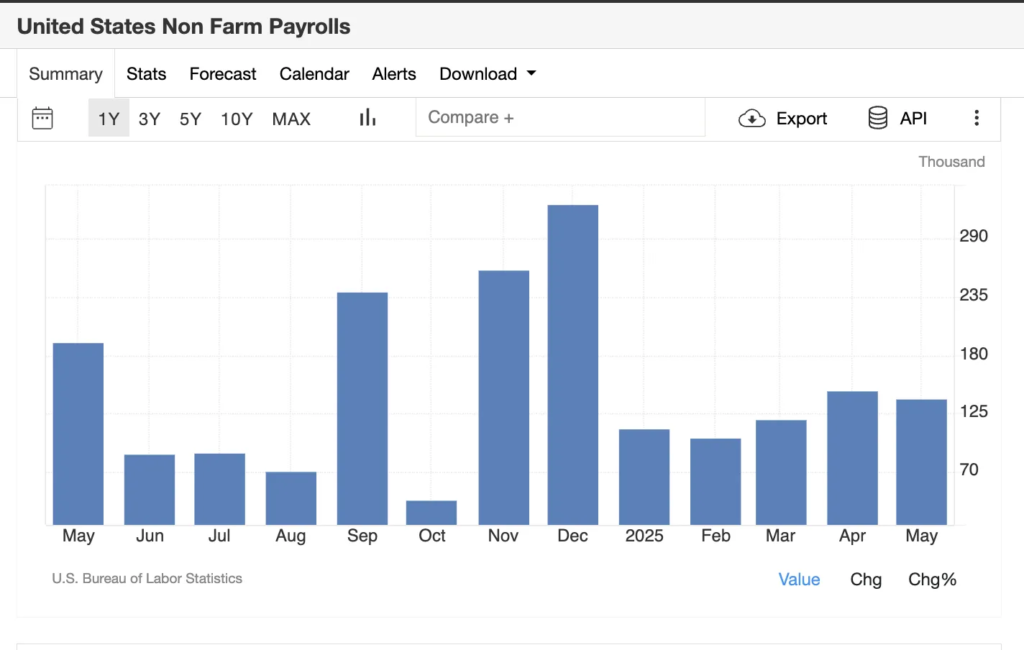This screenshot has width=1024, height=650.
Task: Click the 2025 January bar
Action: click(644, 477)
